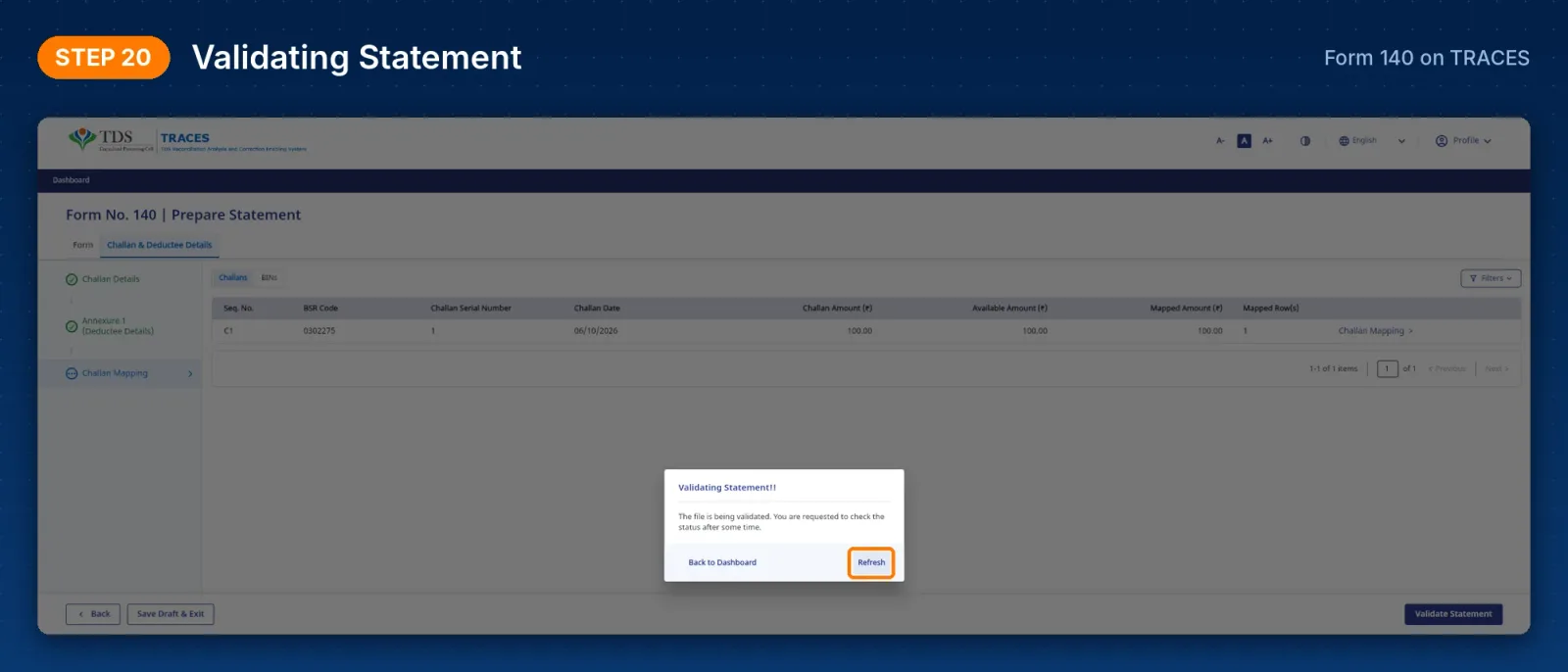
Task: Click the Mapped Amount column header
Action: 1186,308
